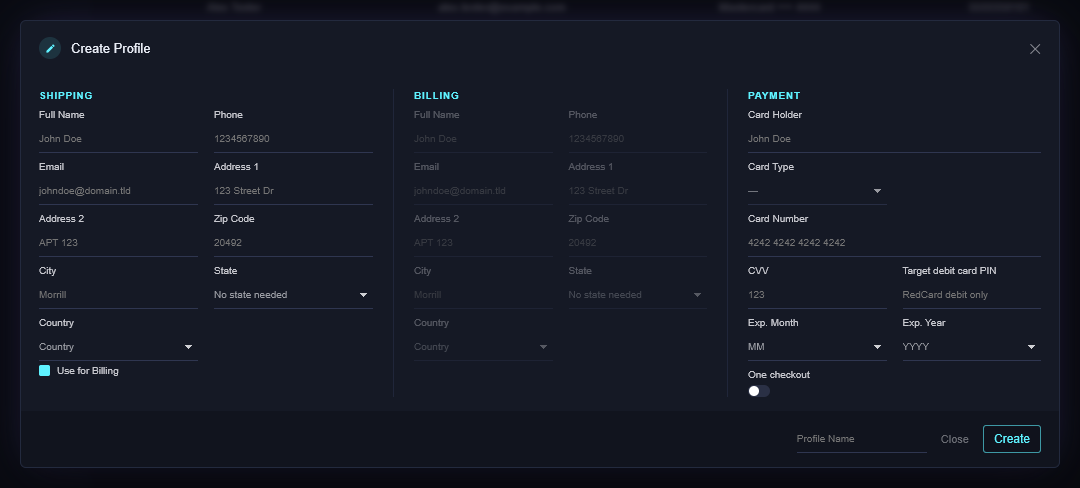Click the Billing Address 2 field

click(483, 243)
